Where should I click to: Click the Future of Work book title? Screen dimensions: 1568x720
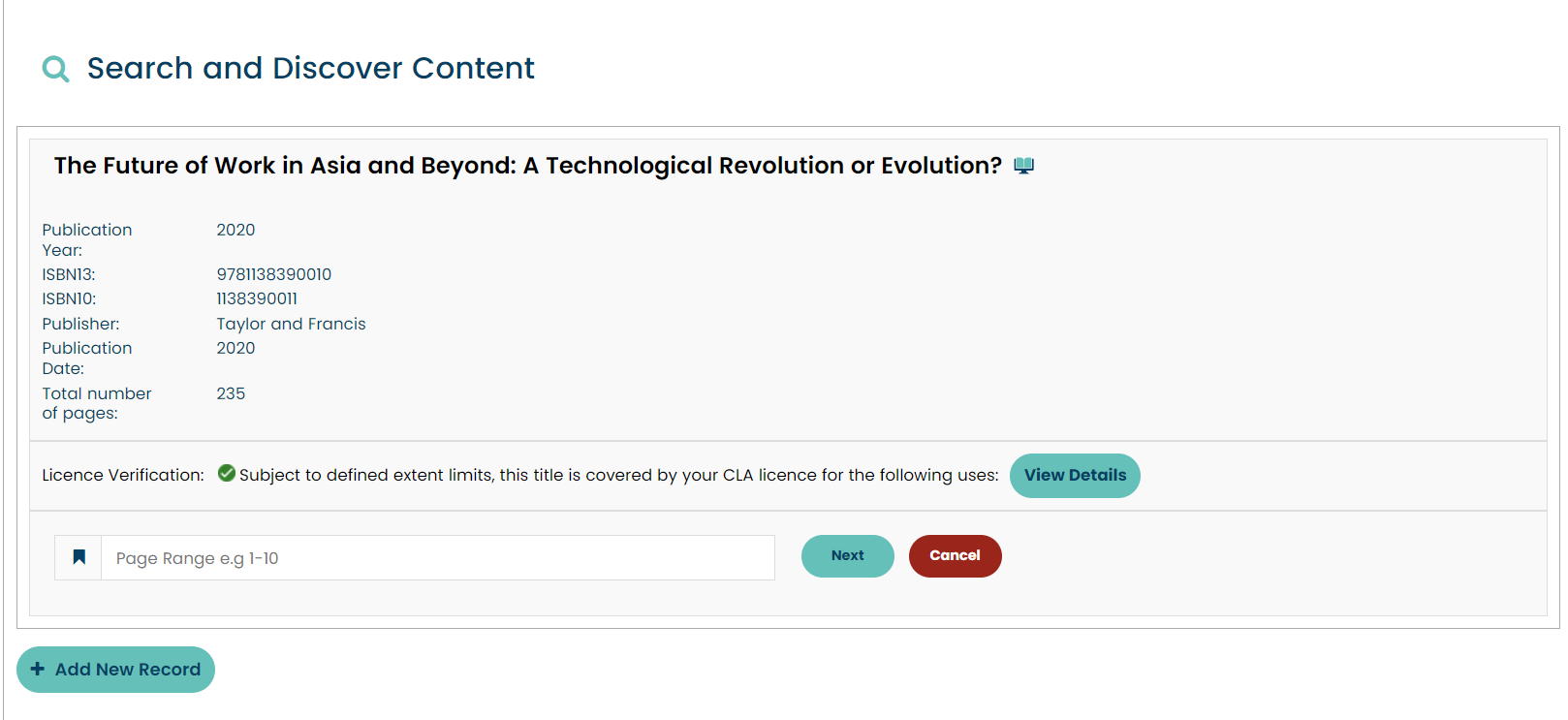527,166
